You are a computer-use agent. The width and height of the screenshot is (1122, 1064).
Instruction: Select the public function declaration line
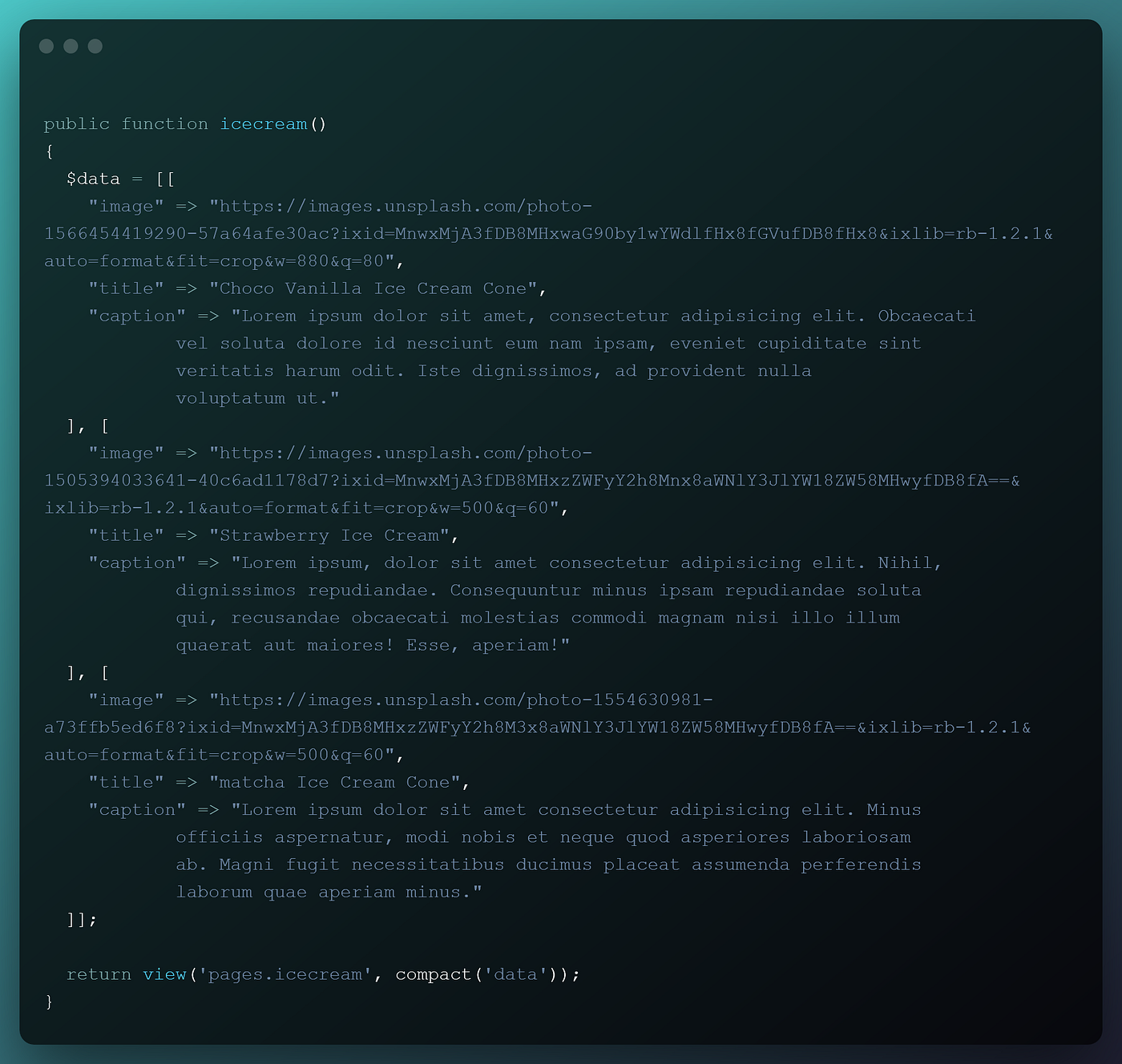[184, 123]
